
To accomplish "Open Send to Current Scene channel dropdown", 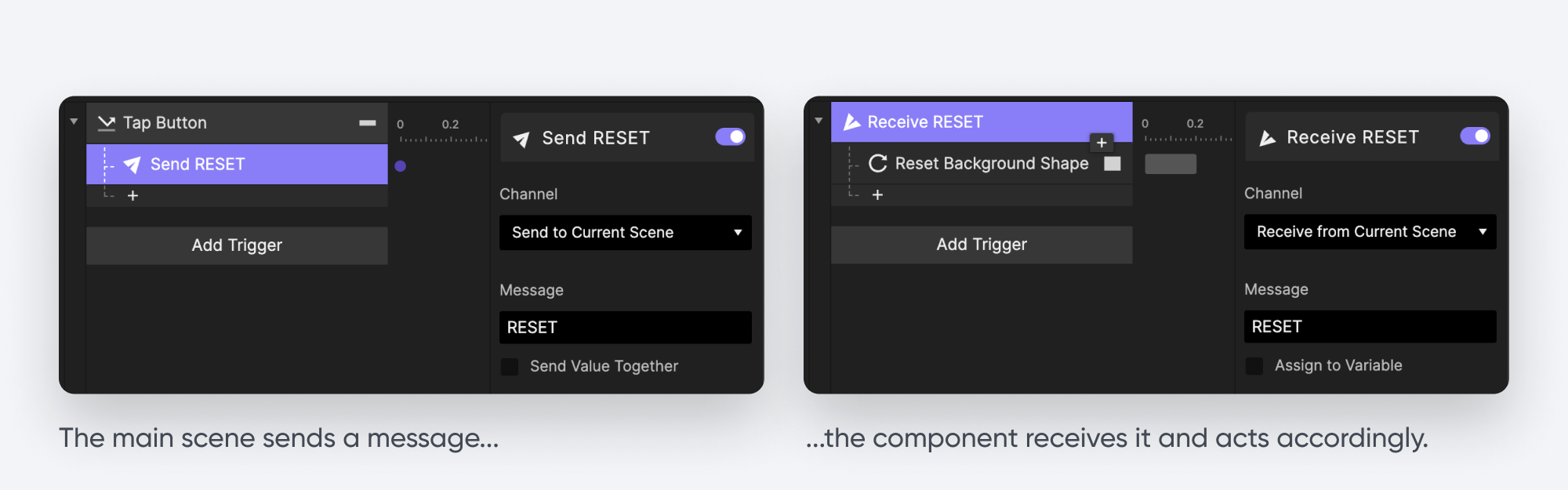I will 625,233.
